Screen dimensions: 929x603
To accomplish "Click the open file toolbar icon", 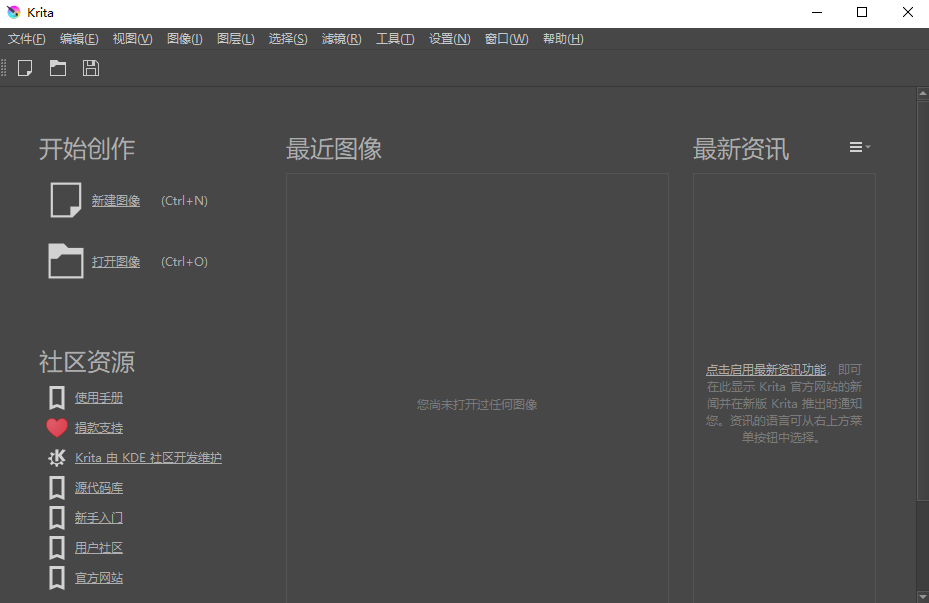I will 58,68.
